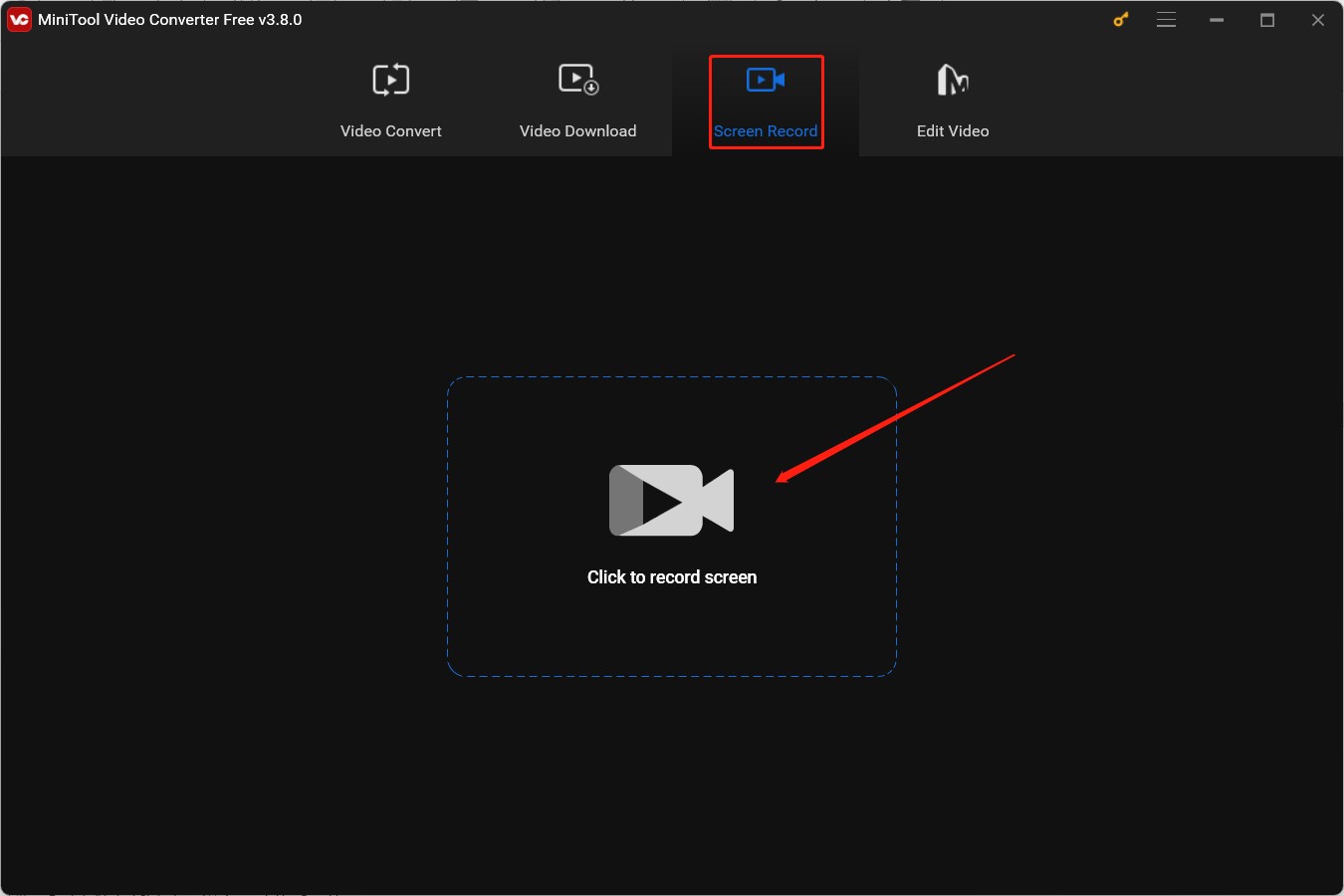Screen dimensions: 1344x896
Task: Select the Screen Record tab
Action: pyautogui.click(x=766, y=102)
